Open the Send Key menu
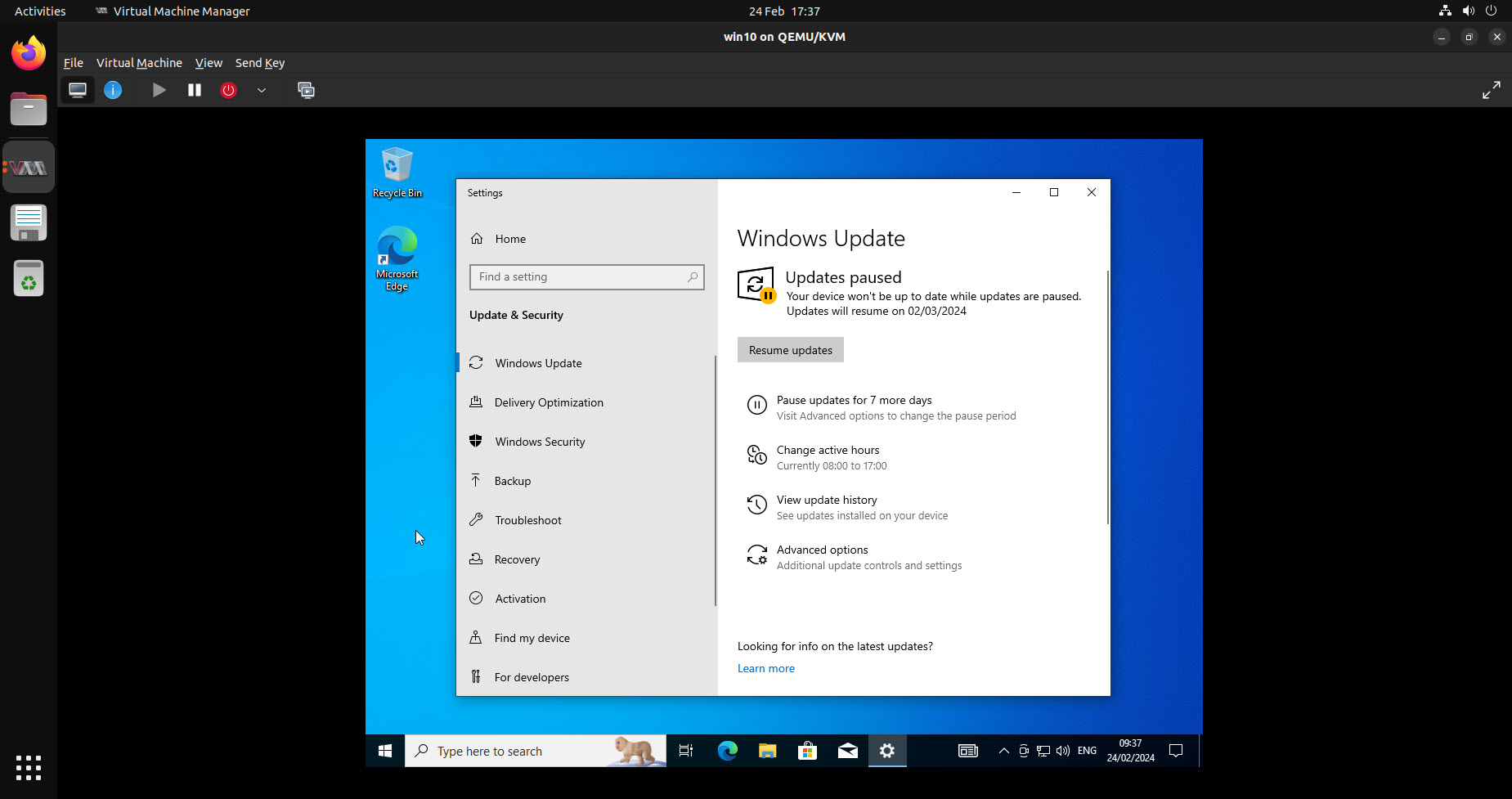Screen dimensions: 1512x799 (259, 63)
